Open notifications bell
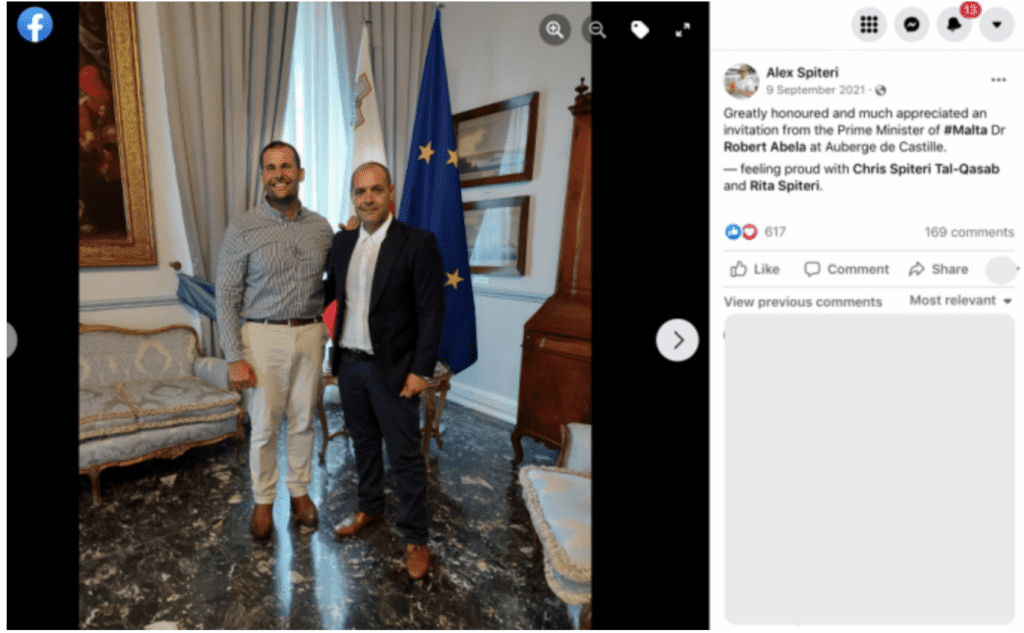The height and width of the screenshot is (633, 1024). pyautogui.click(x=954, y=25)
